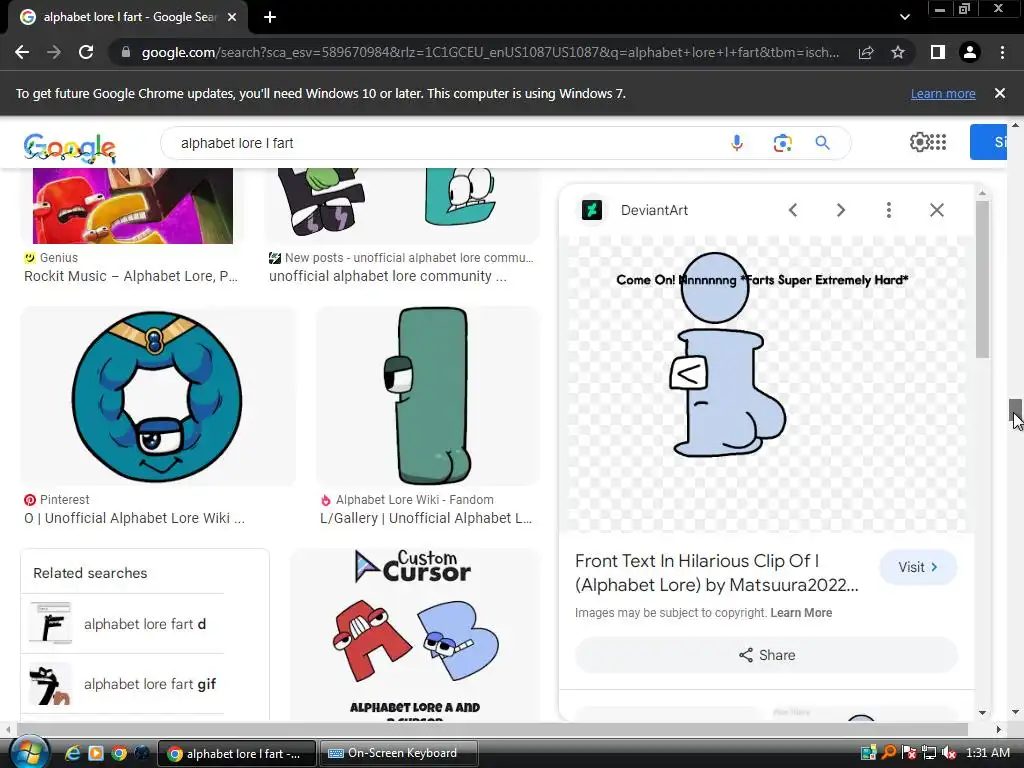Toggle the Chrome side panel

(938, 52)
